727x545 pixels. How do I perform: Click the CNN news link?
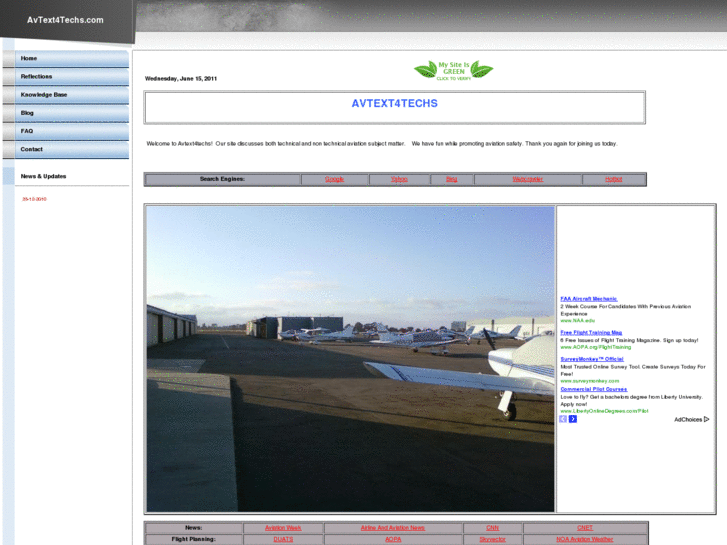pos(492,528)
